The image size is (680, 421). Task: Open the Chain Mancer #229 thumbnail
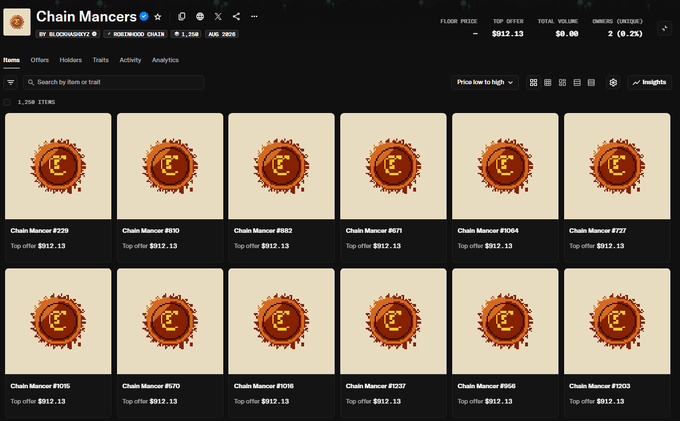(x=58, y=166)
